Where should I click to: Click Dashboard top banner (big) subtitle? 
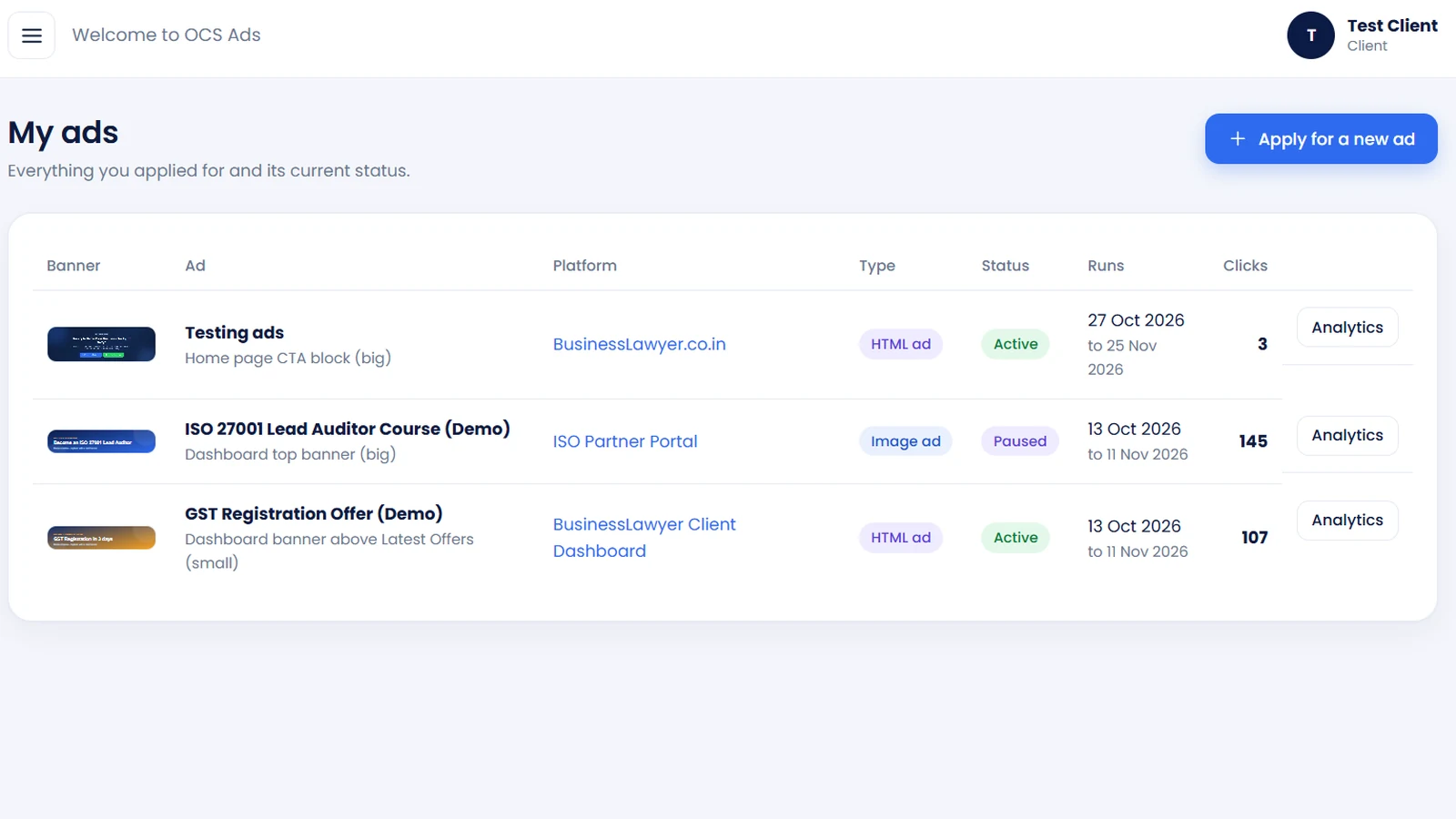(x=290, y=454)
